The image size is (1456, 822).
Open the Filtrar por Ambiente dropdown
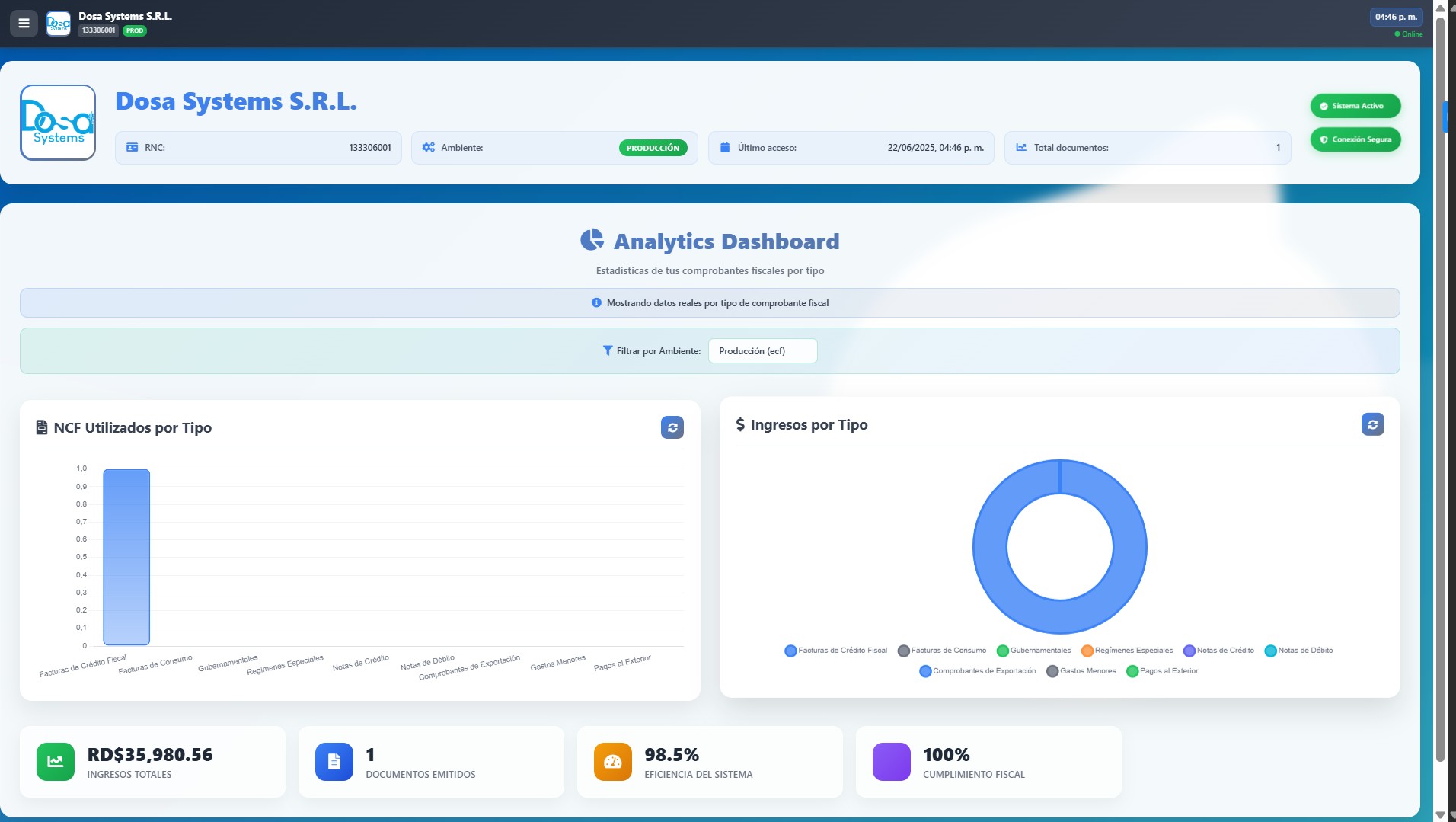pos(762,351)
